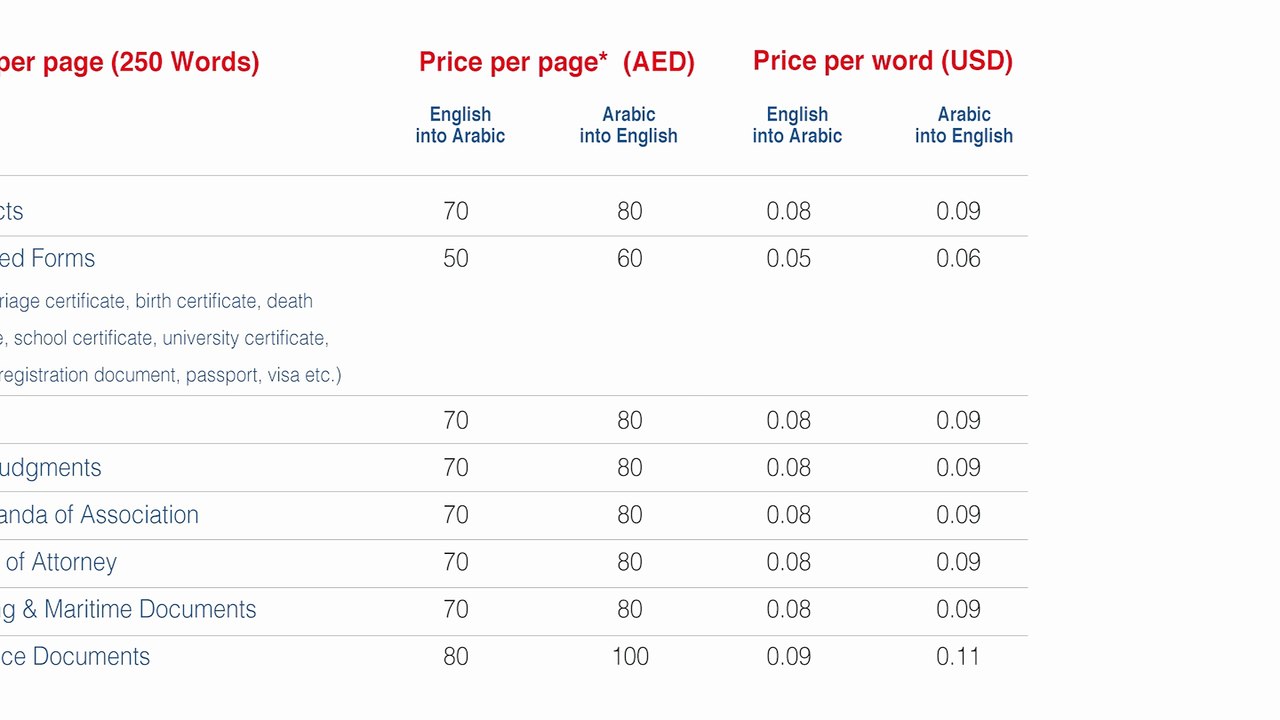
Task: Click the 'of Attorney' row label
Action: 61,562
